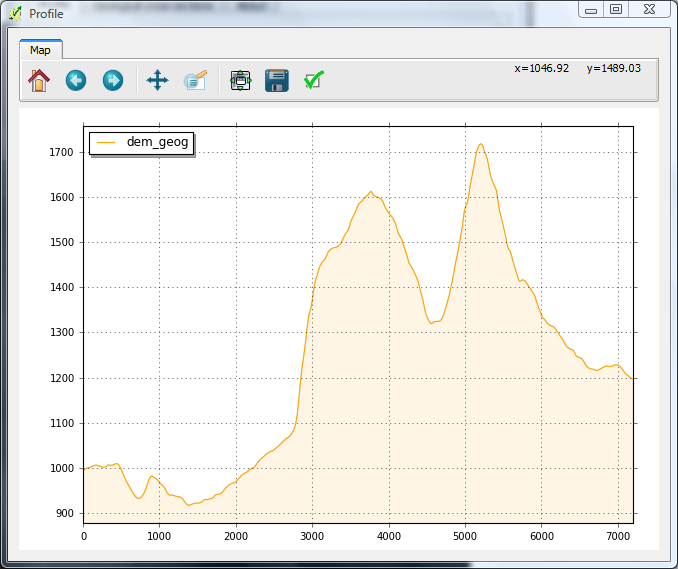The height and width of the screenshot is (569, 678).
Task: Click x-axis label 2000
Action: 236,536
